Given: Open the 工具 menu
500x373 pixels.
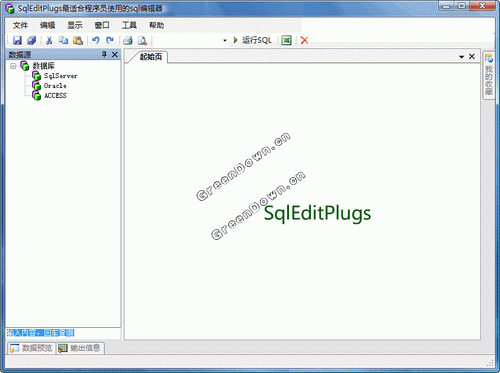Looking at the screenshot, I should [129, 25].
